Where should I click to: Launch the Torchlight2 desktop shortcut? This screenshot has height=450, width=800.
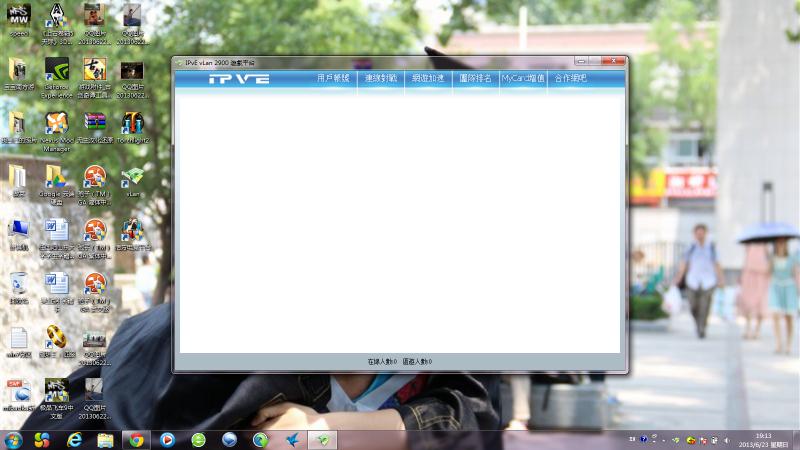[x=133, y=128]
